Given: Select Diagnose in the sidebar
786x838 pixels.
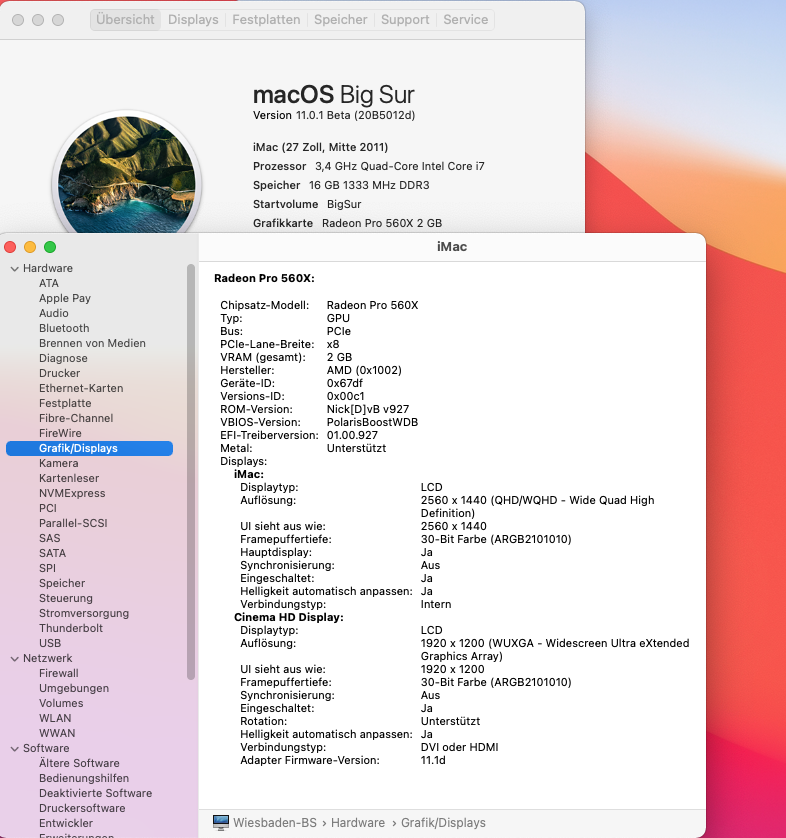Looking at the screenshot, I should [63, 358].
